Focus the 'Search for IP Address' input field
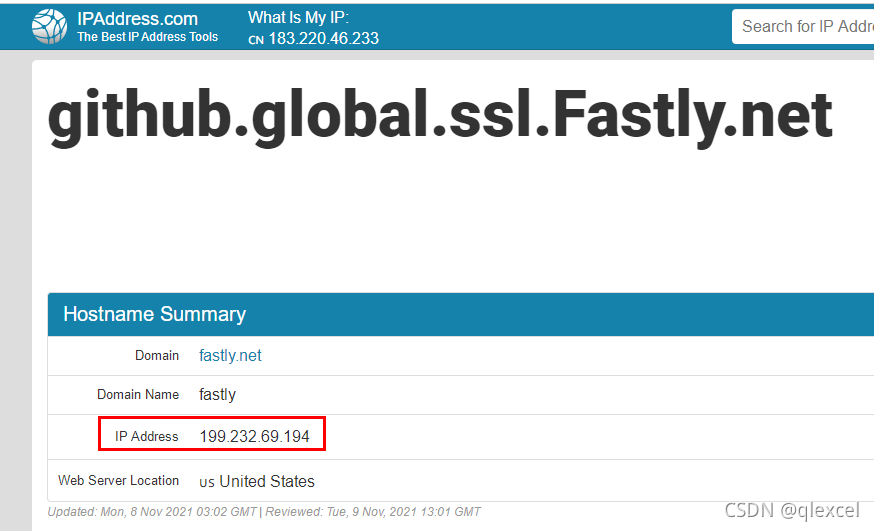This screenshot has width=874, height=531. click(803, 26)
